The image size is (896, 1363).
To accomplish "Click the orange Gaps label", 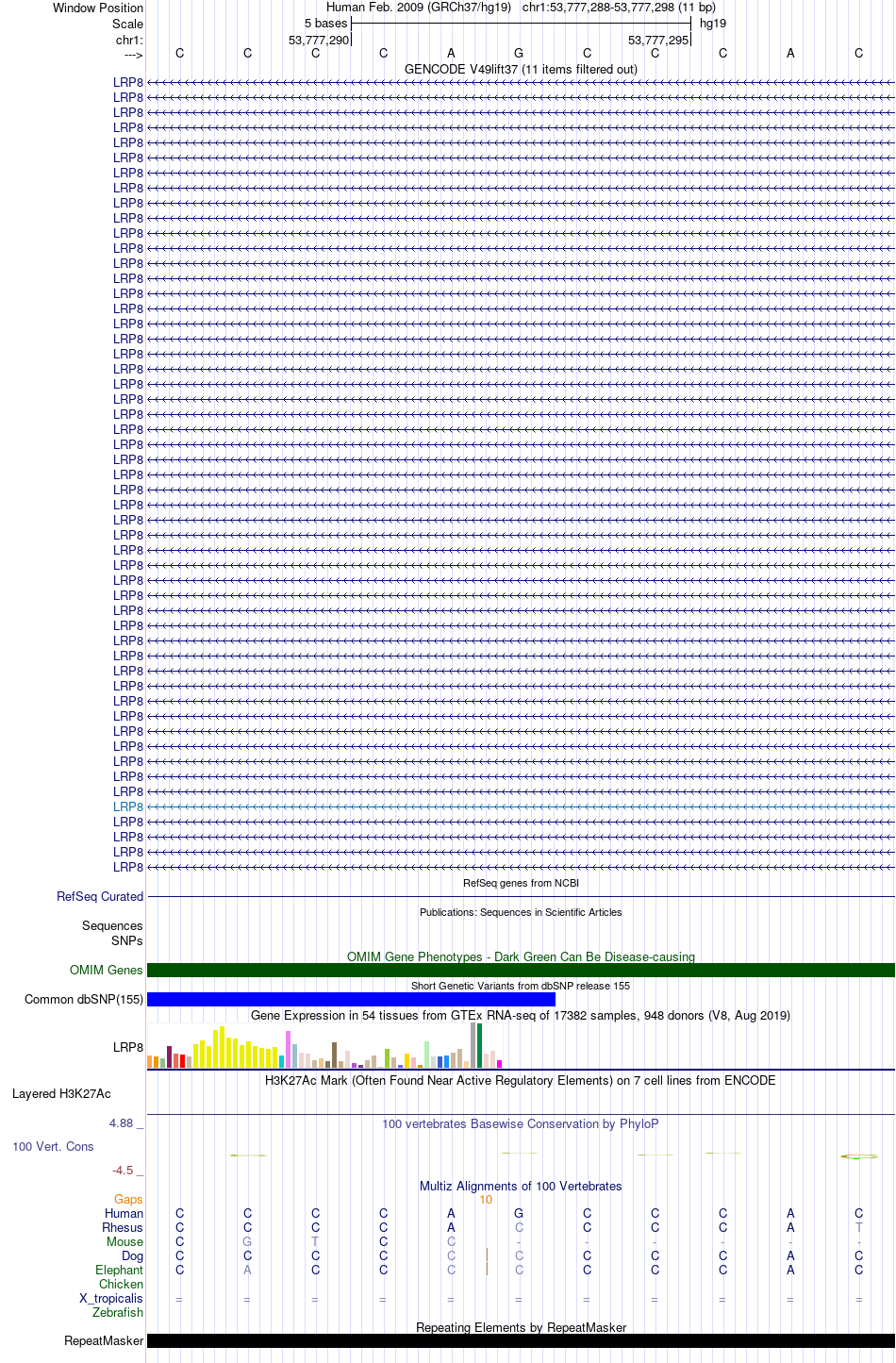I will [x=128, y=1199].
